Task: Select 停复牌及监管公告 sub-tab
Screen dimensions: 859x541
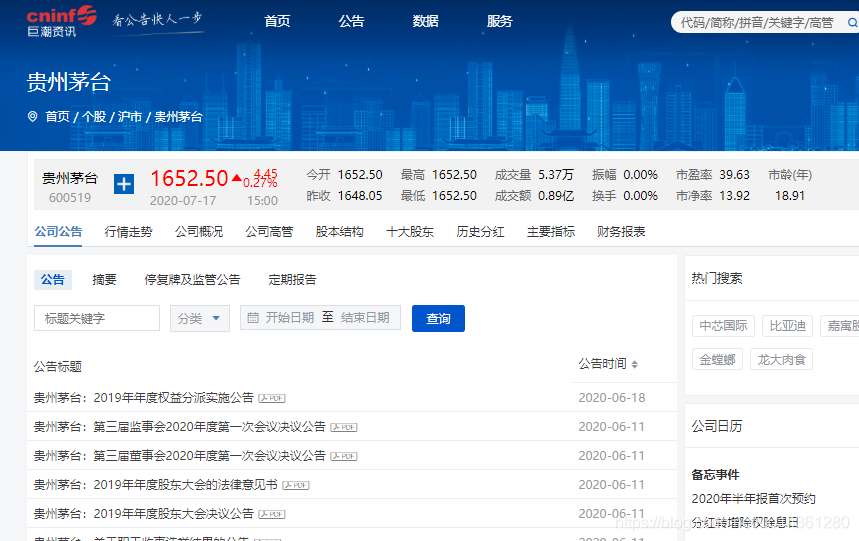Action: [192, 280]
